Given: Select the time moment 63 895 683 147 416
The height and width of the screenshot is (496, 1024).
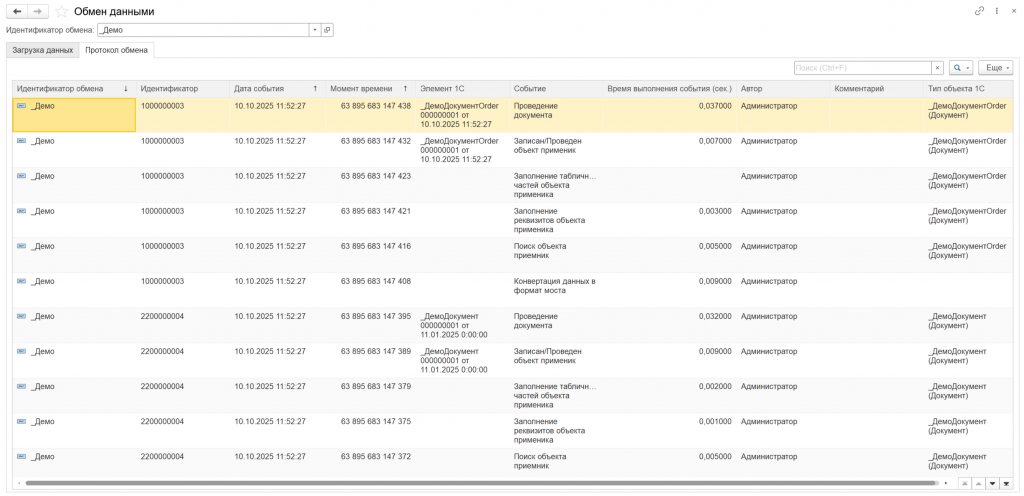Looking at the screenshot, I should [376, 246].
